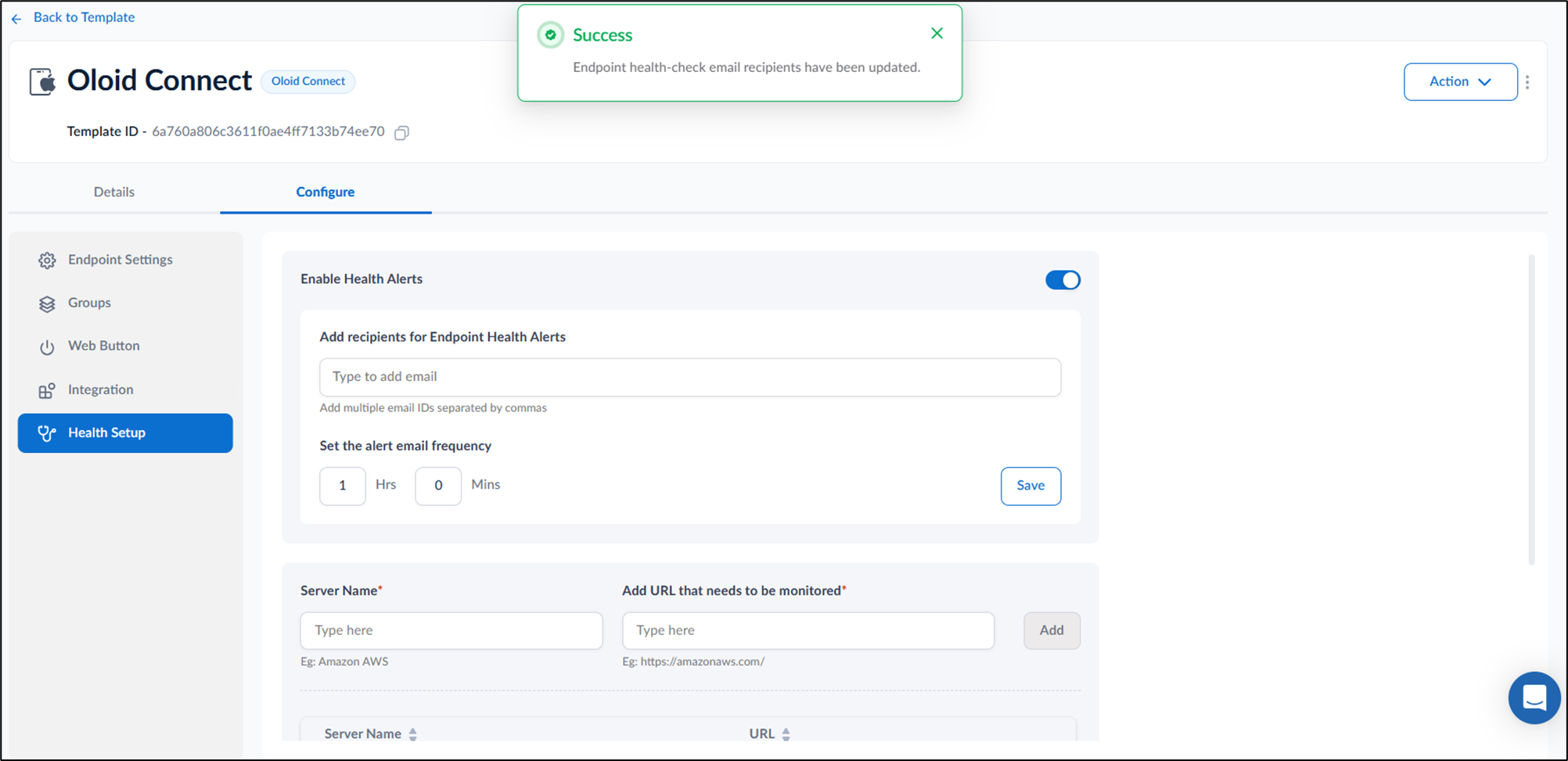Click the back arrow icon
This screenshot has width=1568, height=761.
(16, 18)
